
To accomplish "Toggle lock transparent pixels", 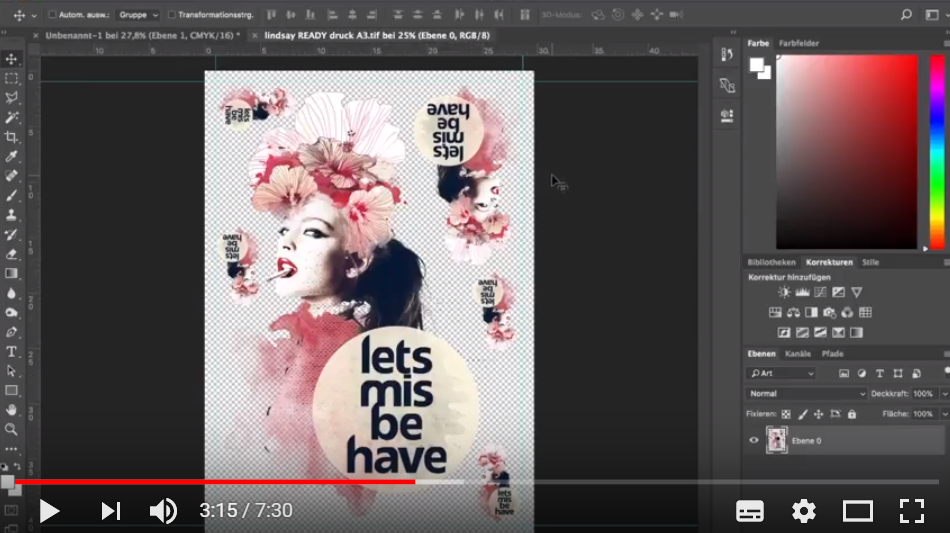I will pyautogui.click(x=786, y=414).
